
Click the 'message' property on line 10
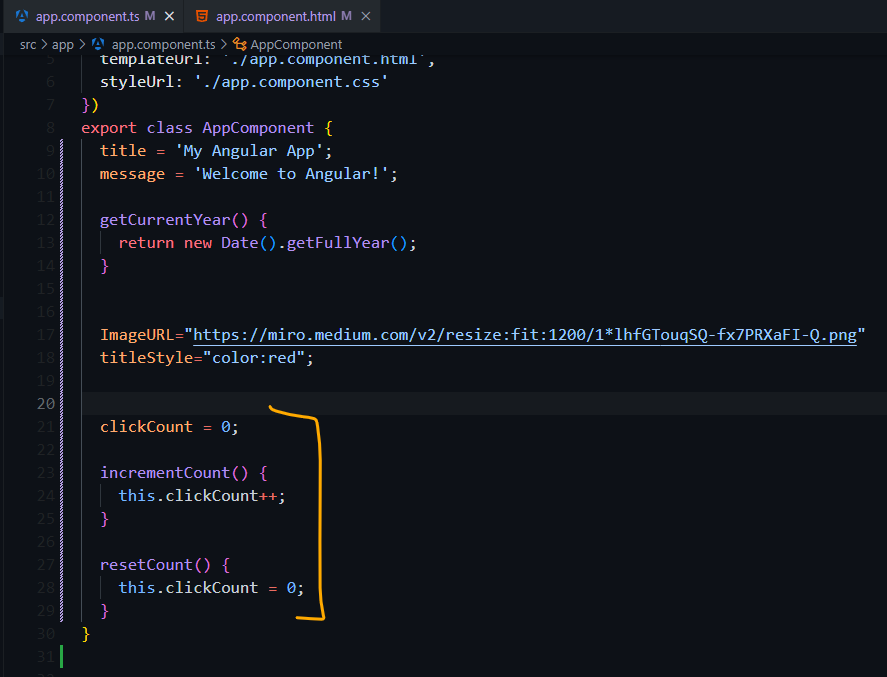click(x=132, y=174)
